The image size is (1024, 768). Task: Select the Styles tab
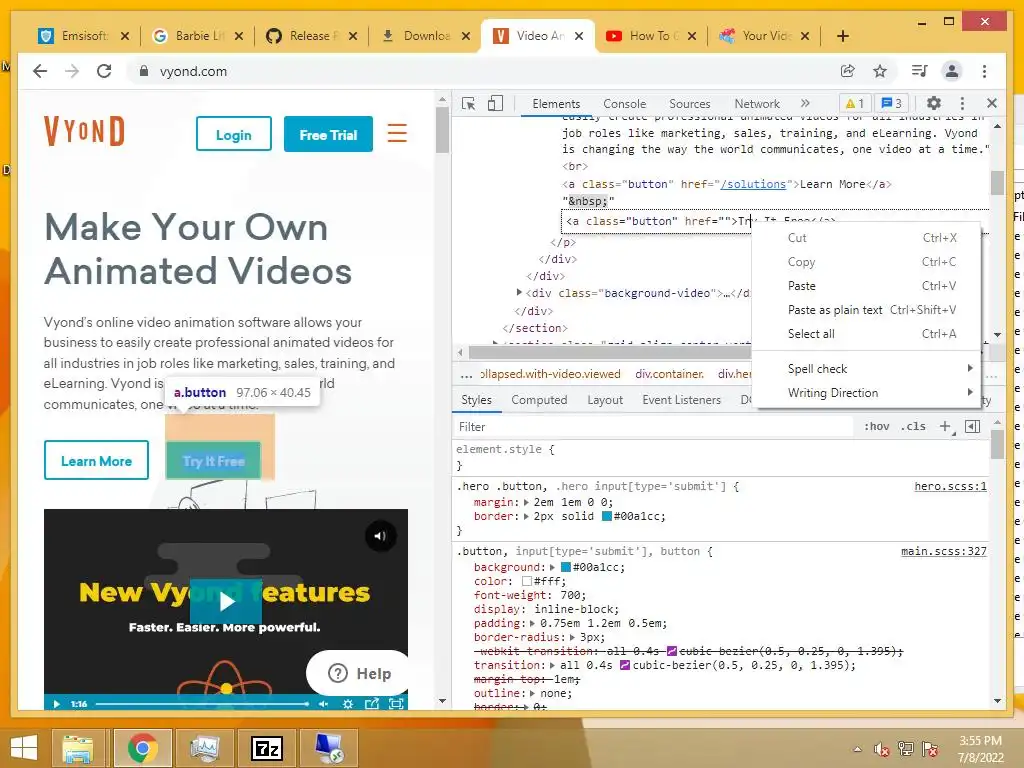coord(476,400)
